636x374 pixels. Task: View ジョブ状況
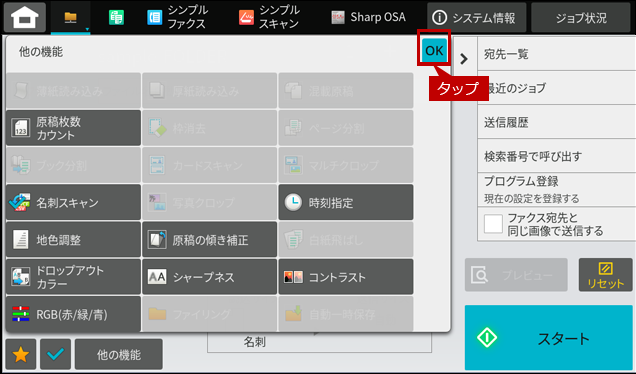click(x=581, y=17)
